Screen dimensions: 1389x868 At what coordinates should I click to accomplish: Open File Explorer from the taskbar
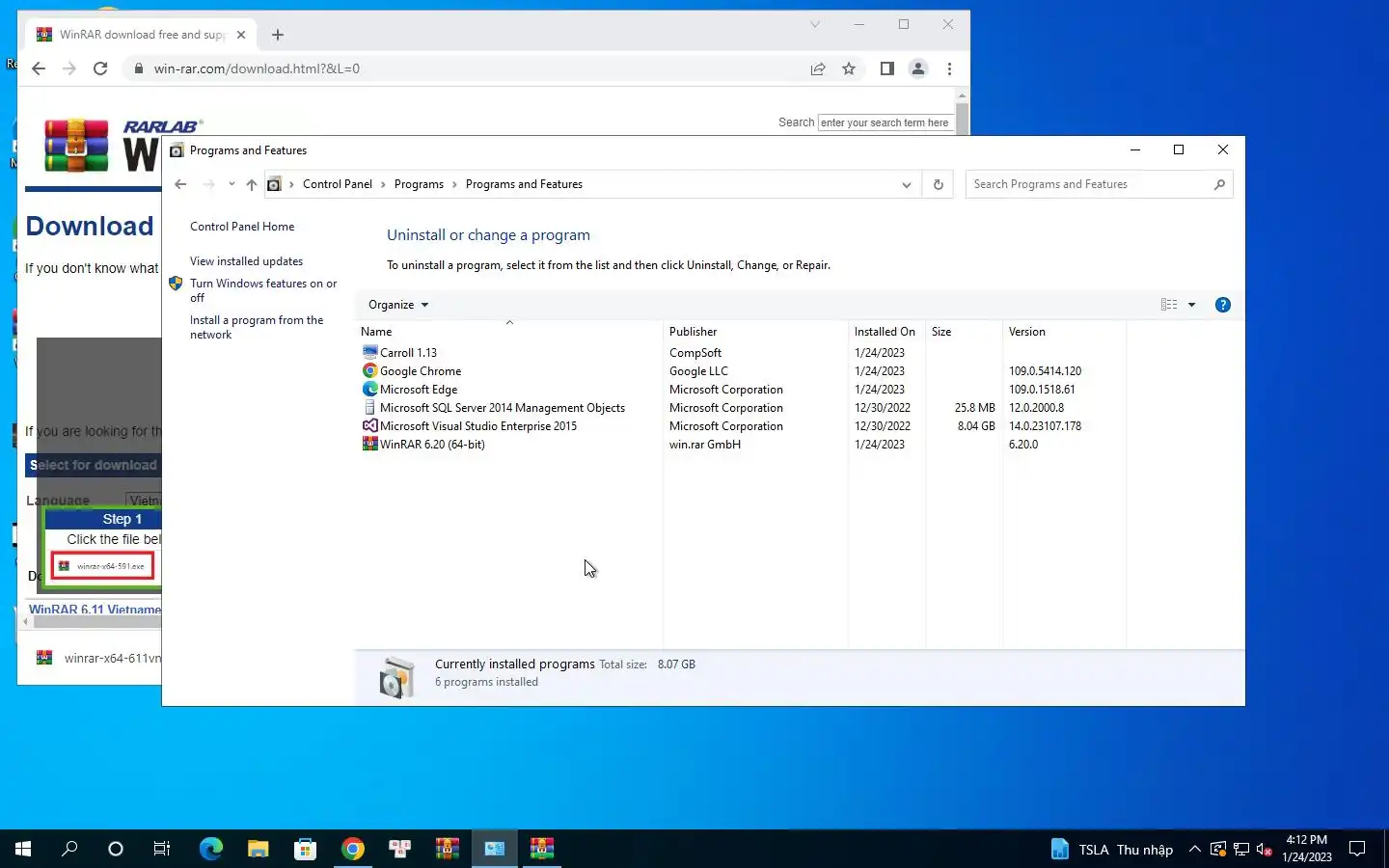click(258, 849)
